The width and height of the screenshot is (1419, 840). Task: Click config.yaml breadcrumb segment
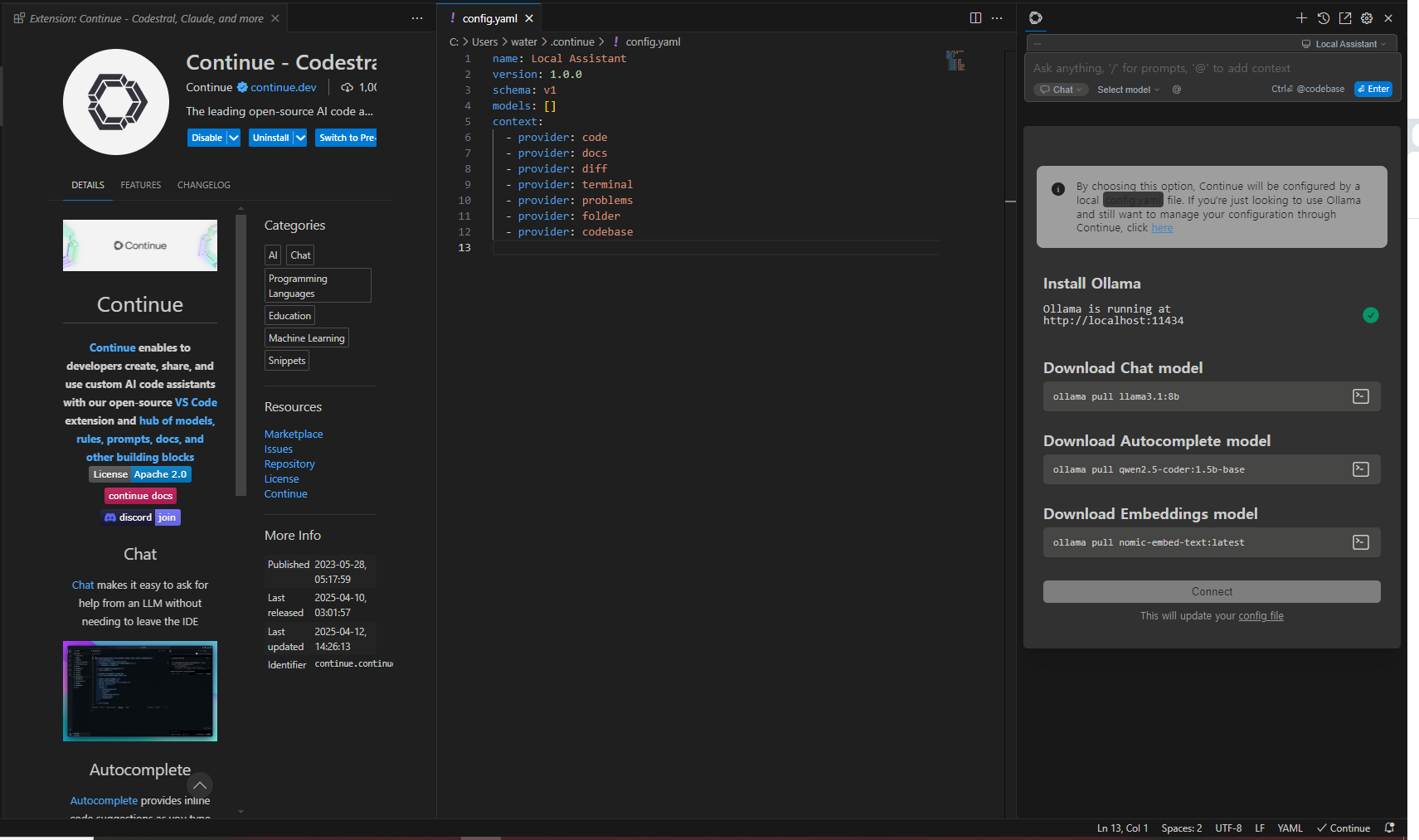pos(653,41)
